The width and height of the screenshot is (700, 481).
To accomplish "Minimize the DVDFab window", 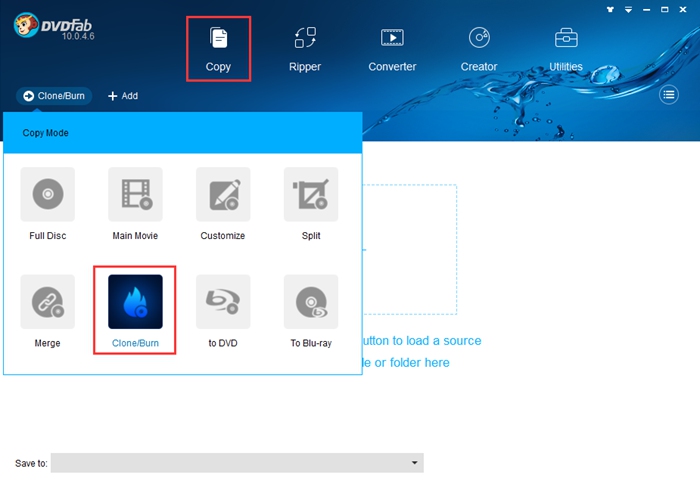I will pos(646,9).
